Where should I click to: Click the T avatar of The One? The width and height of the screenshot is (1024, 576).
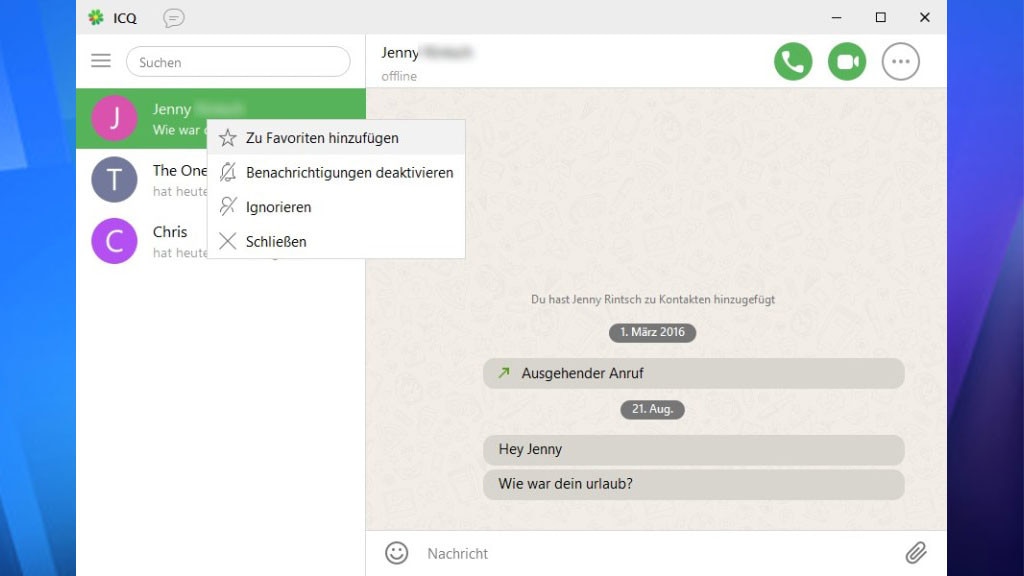pos(114,180)
